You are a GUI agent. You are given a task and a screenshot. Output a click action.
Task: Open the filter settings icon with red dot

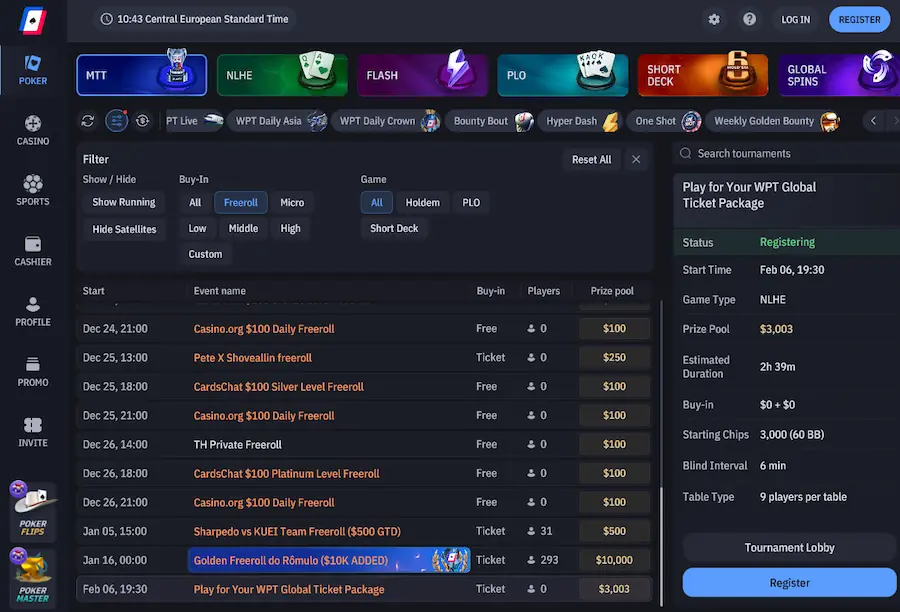(x=116, y=120)
